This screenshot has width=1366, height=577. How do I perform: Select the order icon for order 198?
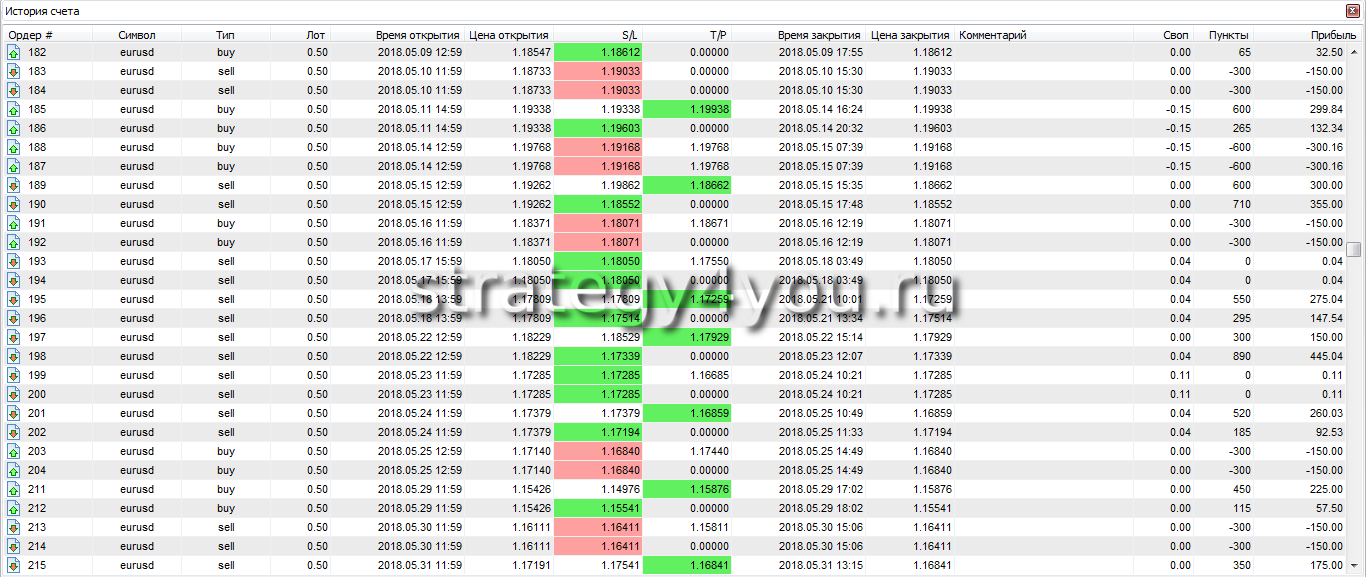click(x=14, y=356)
